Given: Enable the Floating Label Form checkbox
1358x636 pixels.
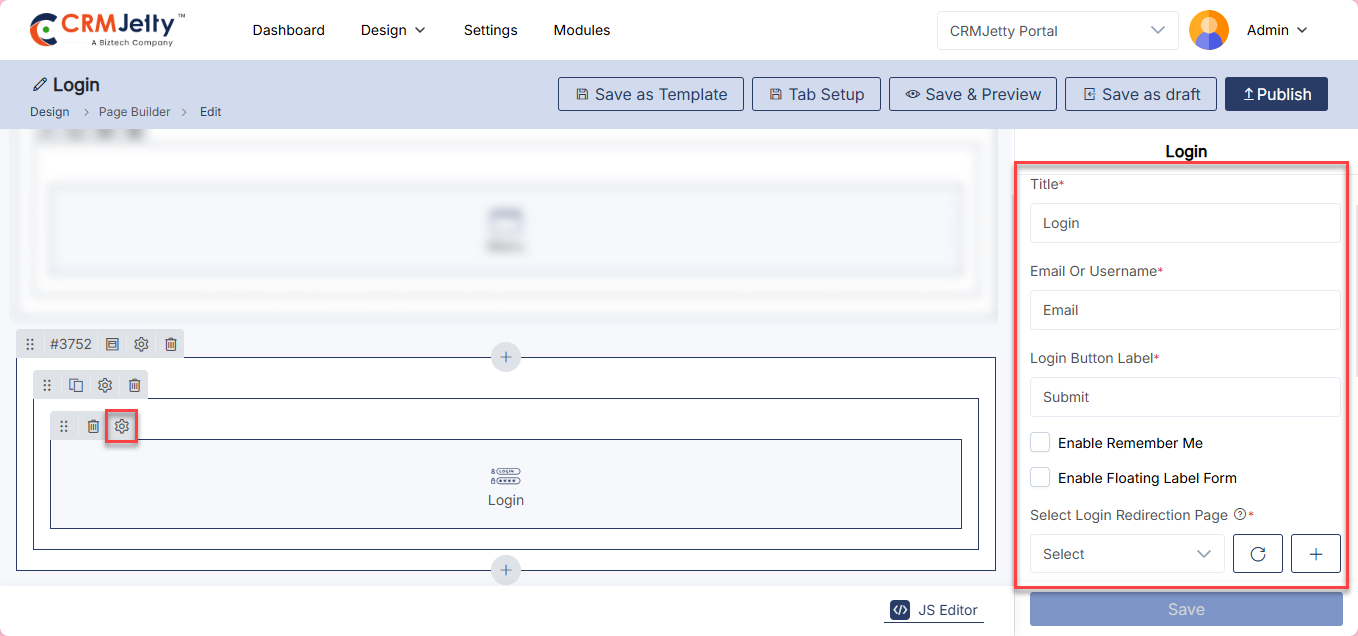Looking at the screenshot, I should pos(1041,478).
